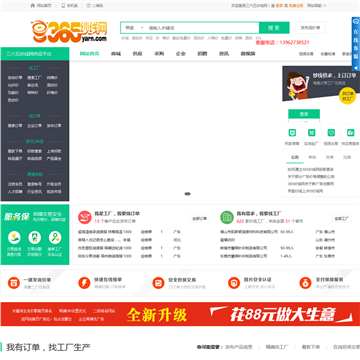
Task: Click the 精确找工厂 link at bottom
Action: pyautogui.click(x=277, y=347)
